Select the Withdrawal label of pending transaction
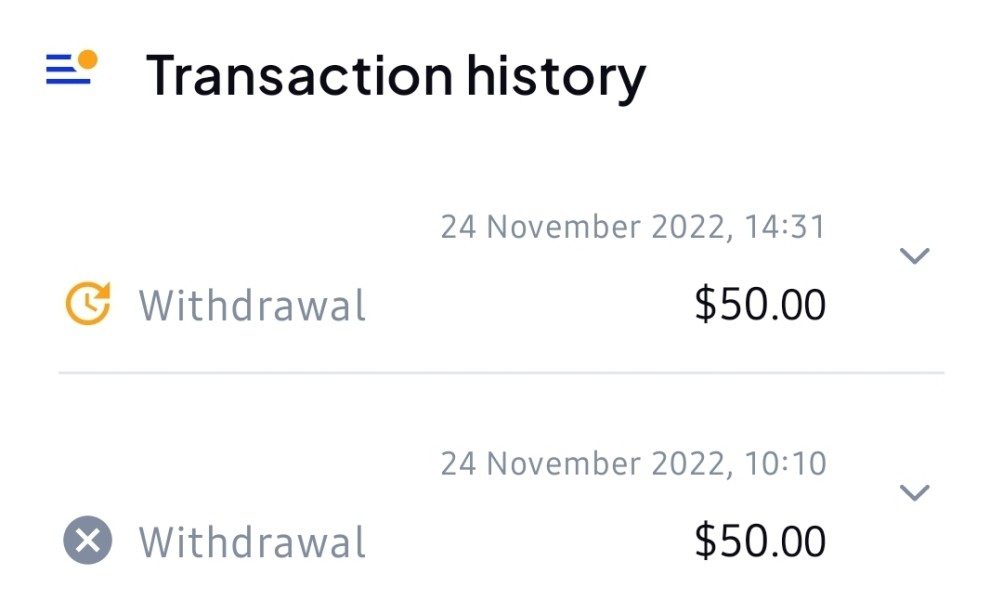Screen dimensions: 1003x600 click(252, 305)
